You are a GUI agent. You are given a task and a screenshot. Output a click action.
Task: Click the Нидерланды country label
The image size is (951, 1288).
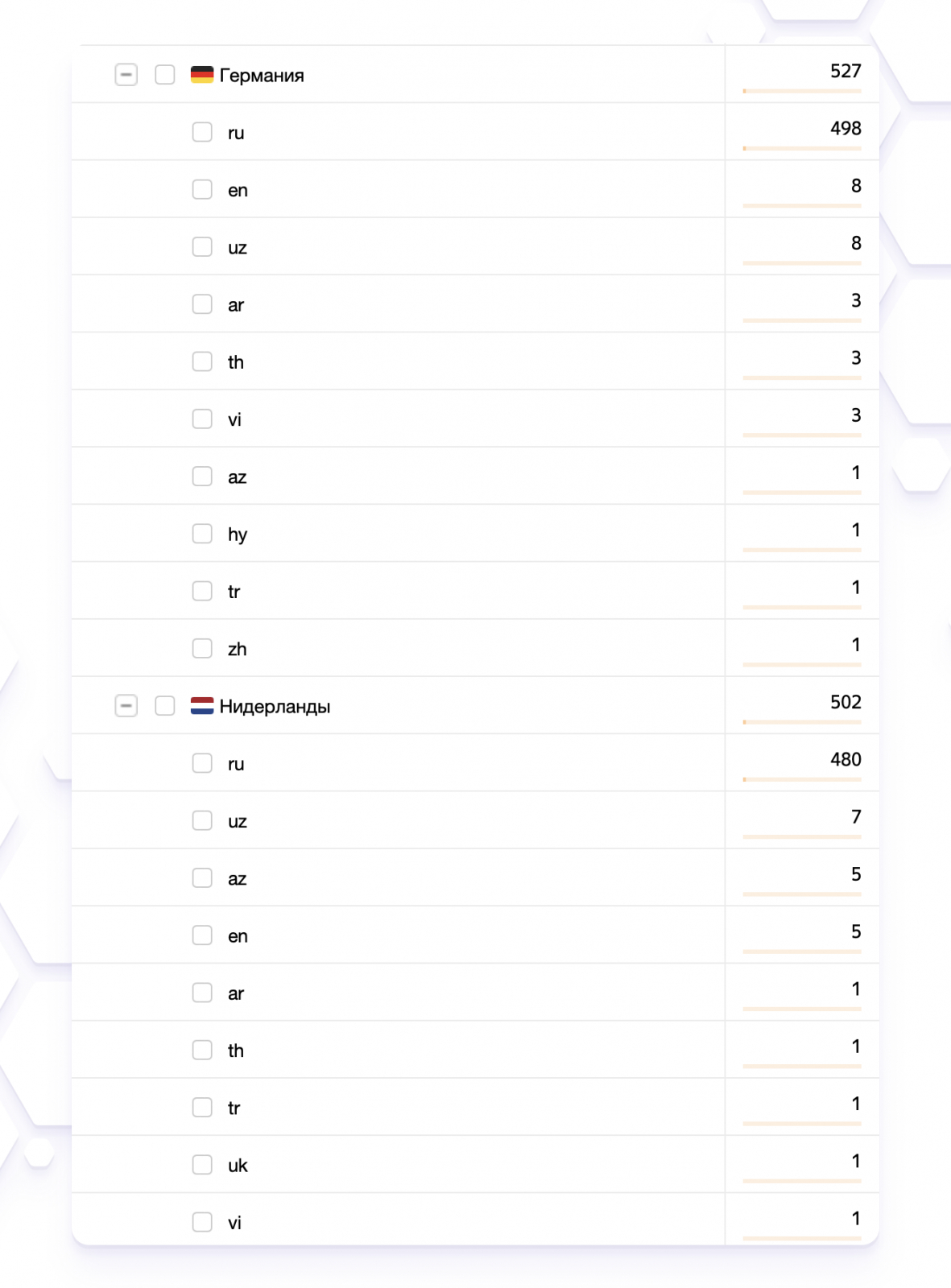tap(275, 707)
